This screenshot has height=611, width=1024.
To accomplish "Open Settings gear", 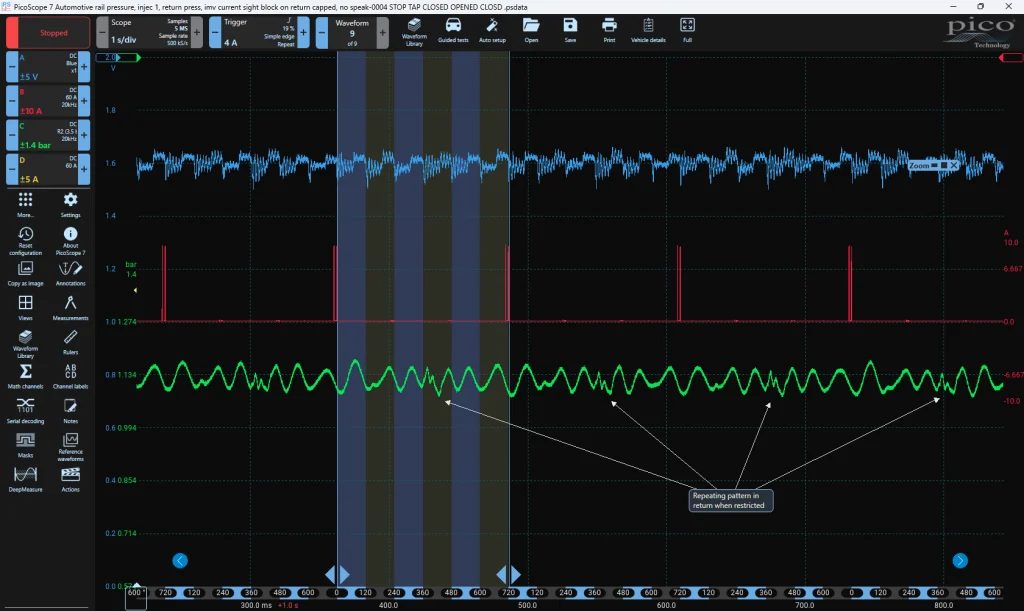I will pos(71,204).
